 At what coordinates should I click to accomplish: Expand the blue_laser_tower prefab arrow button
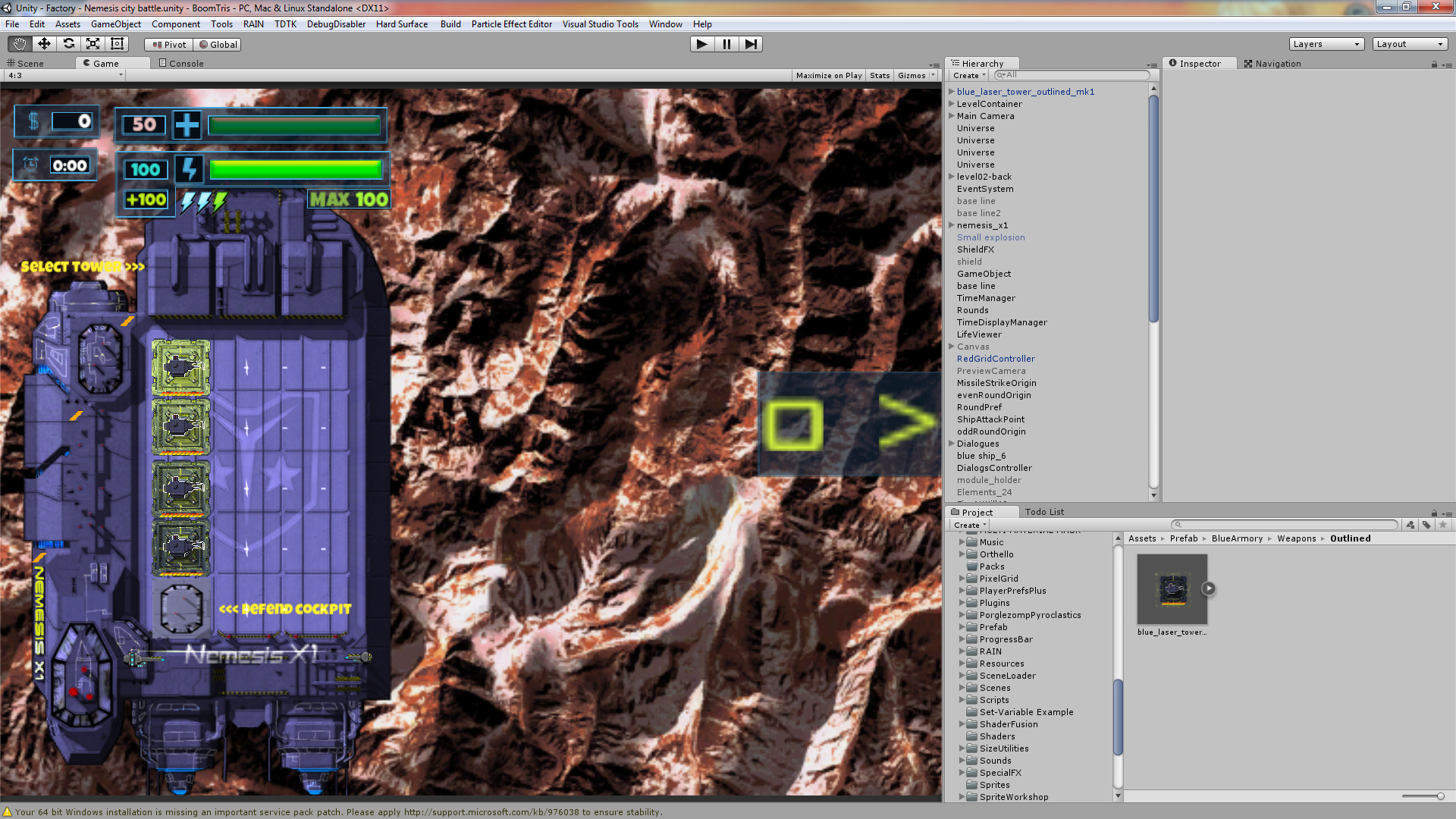point(1209,588)
